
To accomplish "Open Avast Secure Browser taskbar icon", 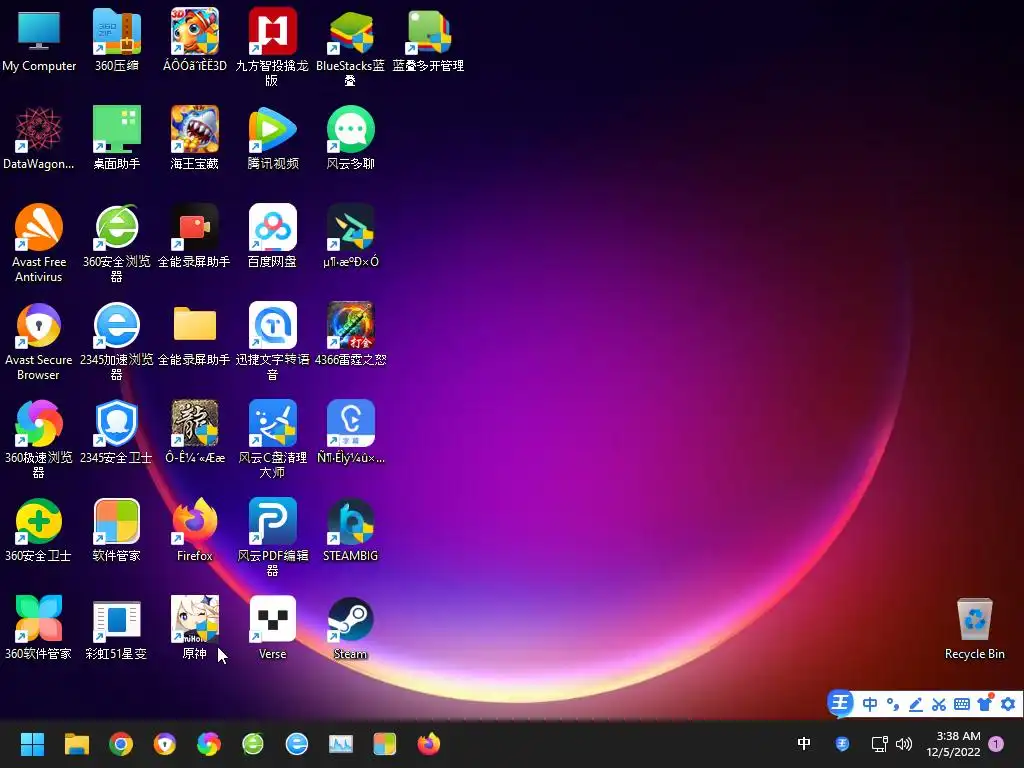I will [165, 744].
